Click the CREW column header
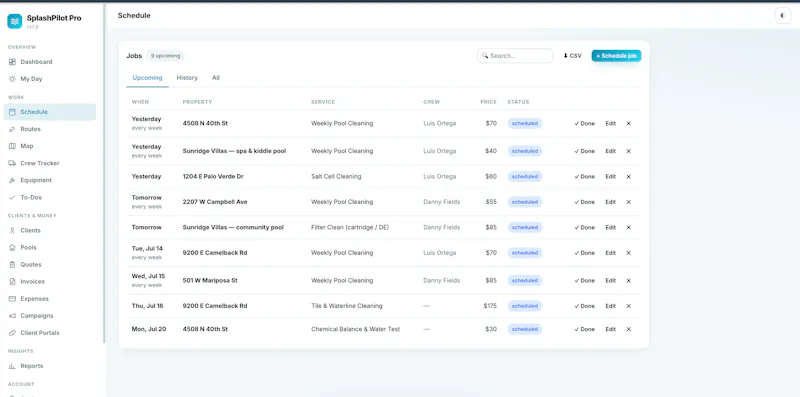800x397 pixels. [x=432, y=102]
